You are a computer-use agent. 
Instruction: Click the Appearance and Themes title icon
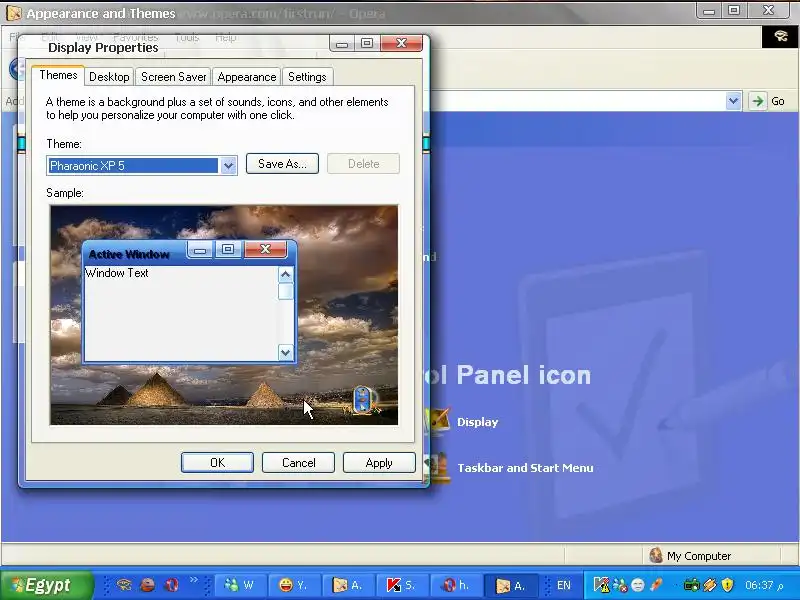(14, 13)
